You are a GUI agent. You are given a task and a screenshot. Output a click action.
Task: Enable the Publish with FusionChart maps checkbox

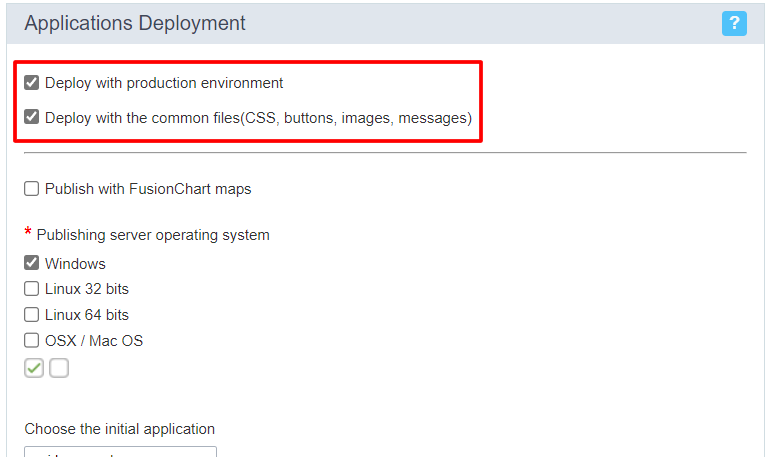pyautogui.click(x=32, y=189)
